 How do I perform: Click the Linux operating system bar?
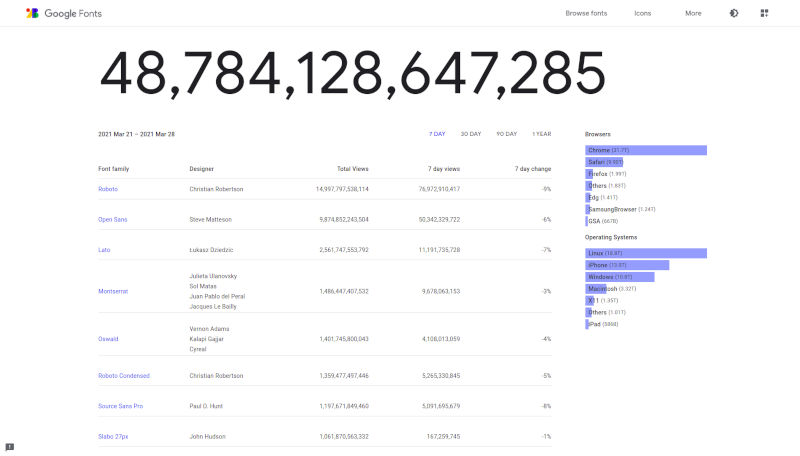(x=646, y=253)
